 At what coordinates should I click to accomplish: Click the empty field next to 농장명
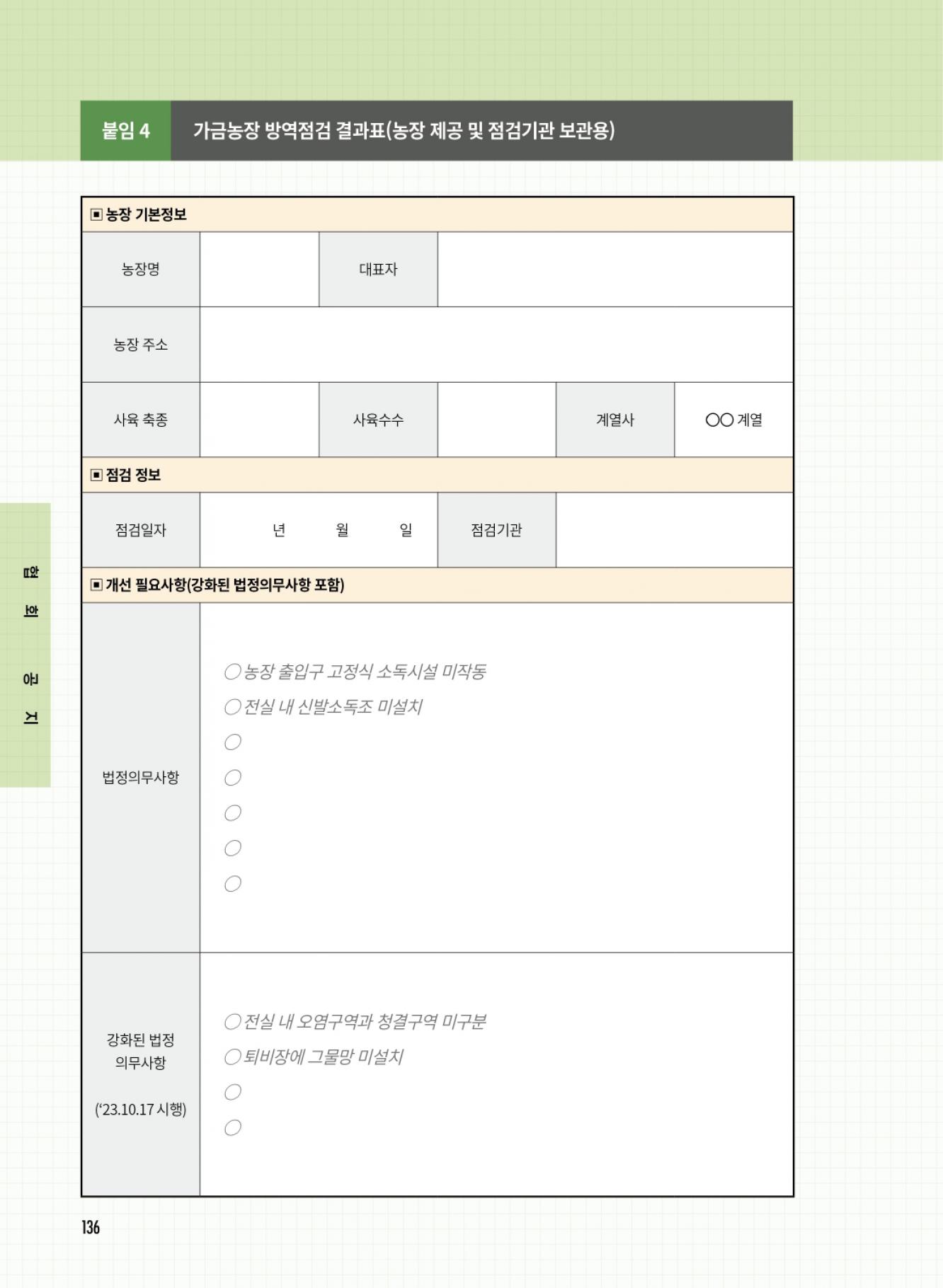pyautogui.click(x=259, y=270)
